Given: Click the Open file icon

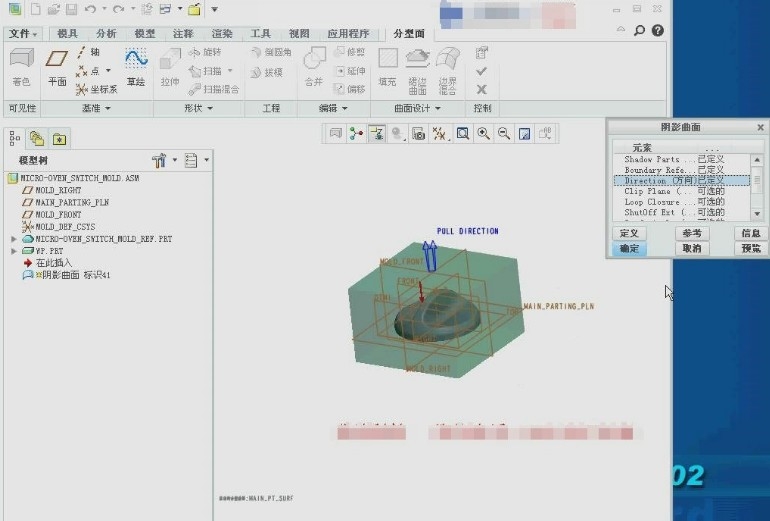Looking at the screenshot, I should (x=54, y=9).
